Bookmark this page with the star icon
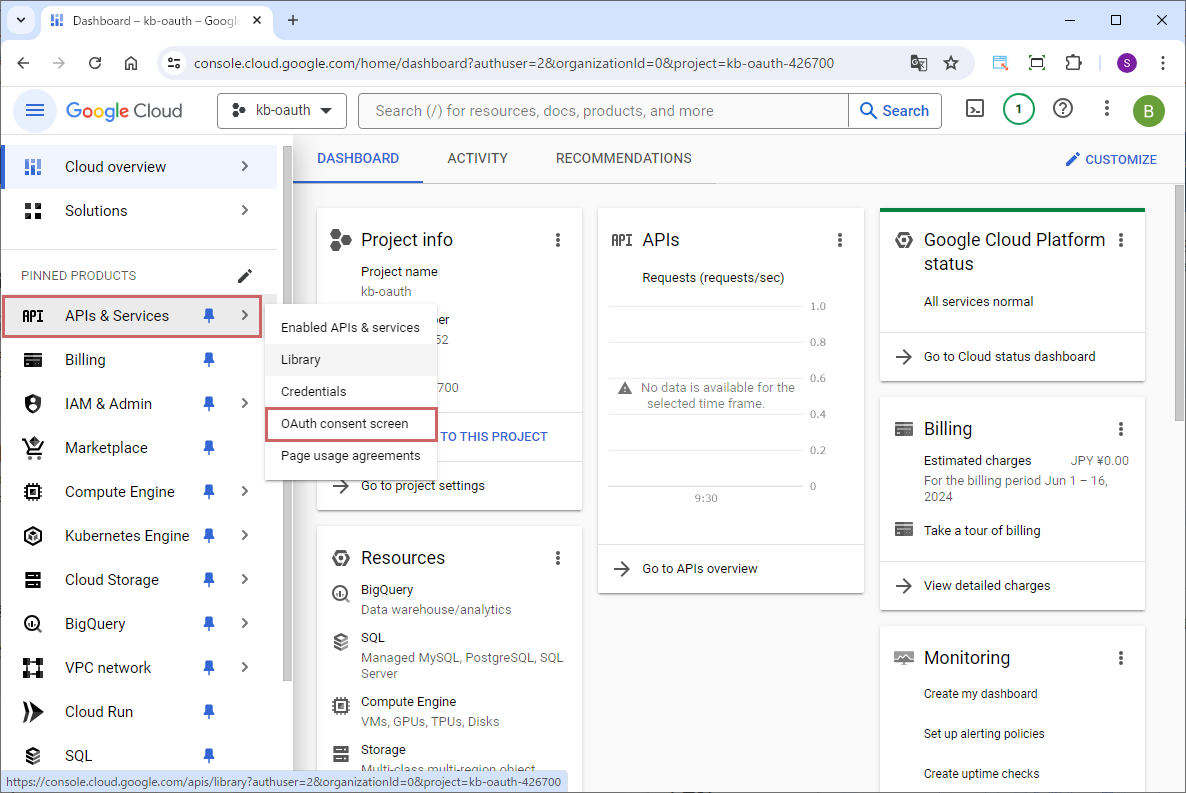The width and height of the screenshot is (1186, 793). 951,63
